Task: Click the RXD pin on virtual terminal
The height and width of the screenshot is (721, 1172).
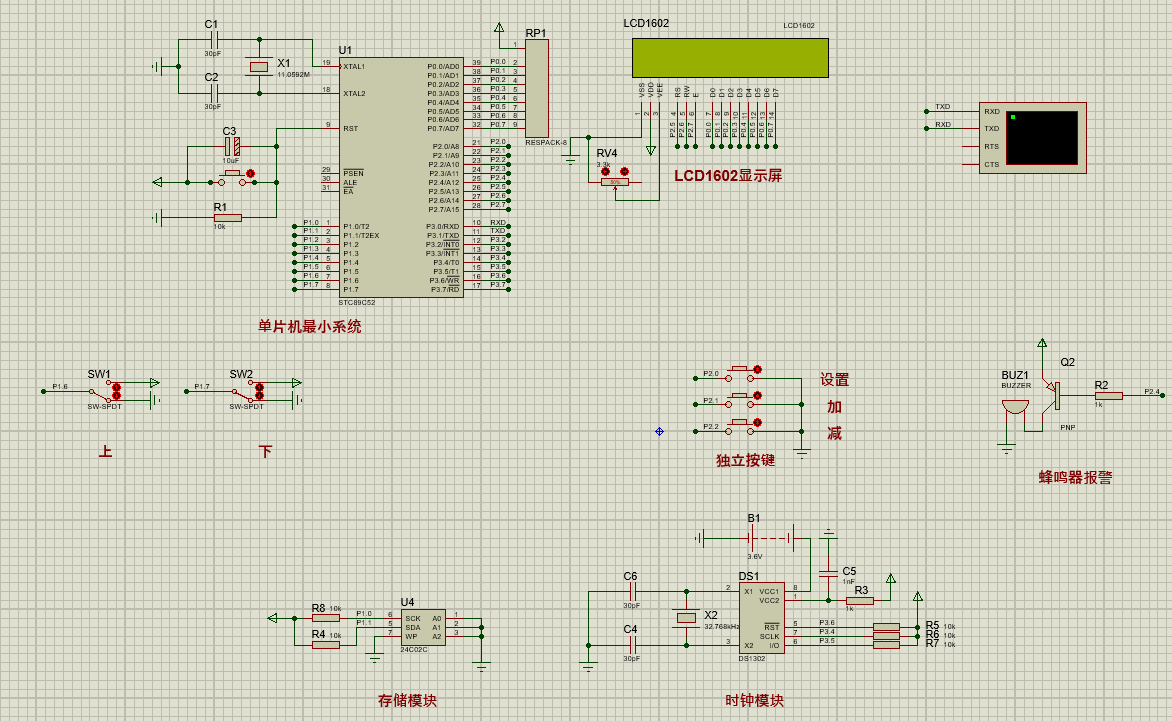Action: click(992, 111)
